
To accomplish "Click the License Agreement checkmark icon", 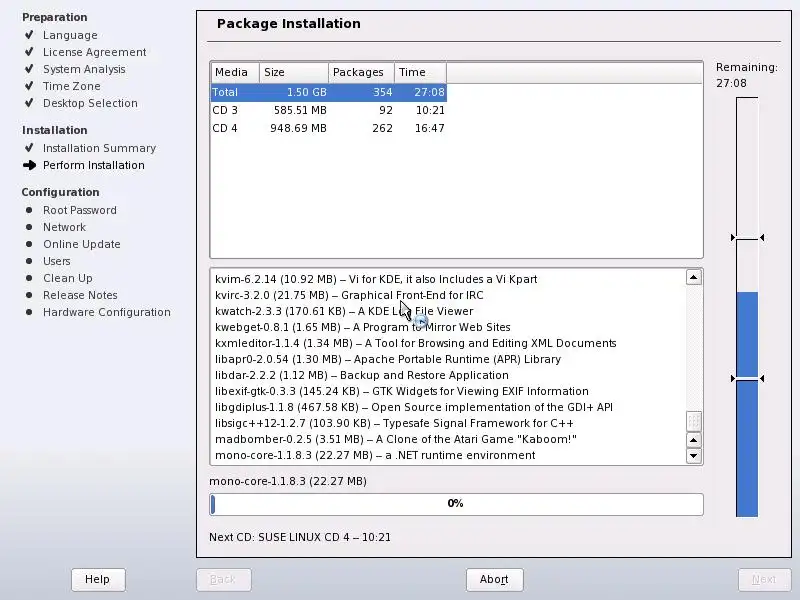I will [29, 52].
